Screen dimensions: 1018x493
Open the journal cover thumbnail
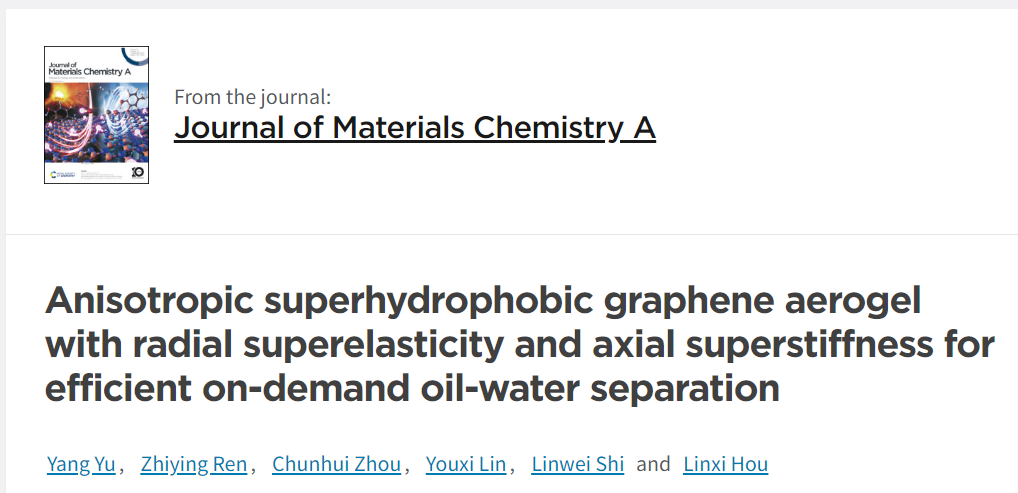point(96,115)
